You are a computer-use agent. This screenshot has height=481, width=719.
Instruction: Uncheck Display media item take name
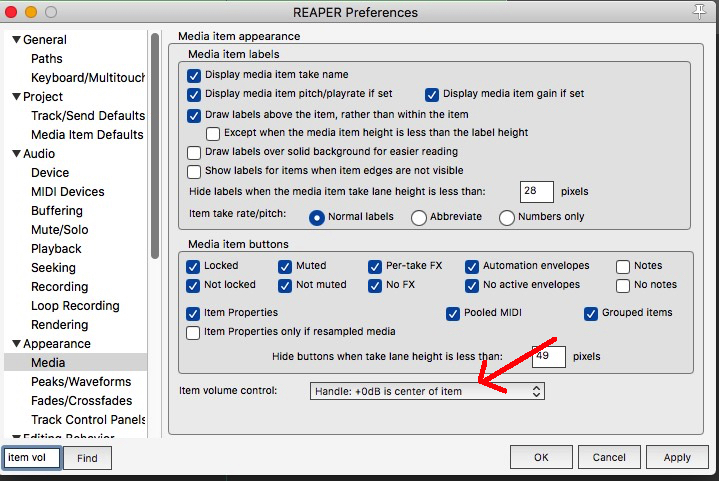point(194,75)
